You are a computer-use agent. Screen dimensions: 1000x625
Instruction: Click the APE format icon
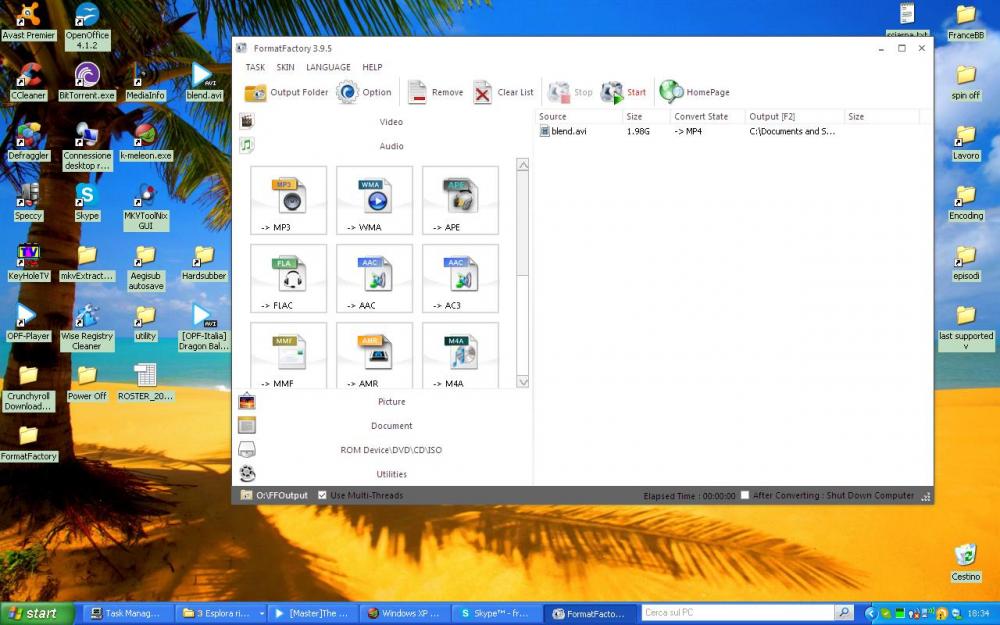click(x=460, y=199)
